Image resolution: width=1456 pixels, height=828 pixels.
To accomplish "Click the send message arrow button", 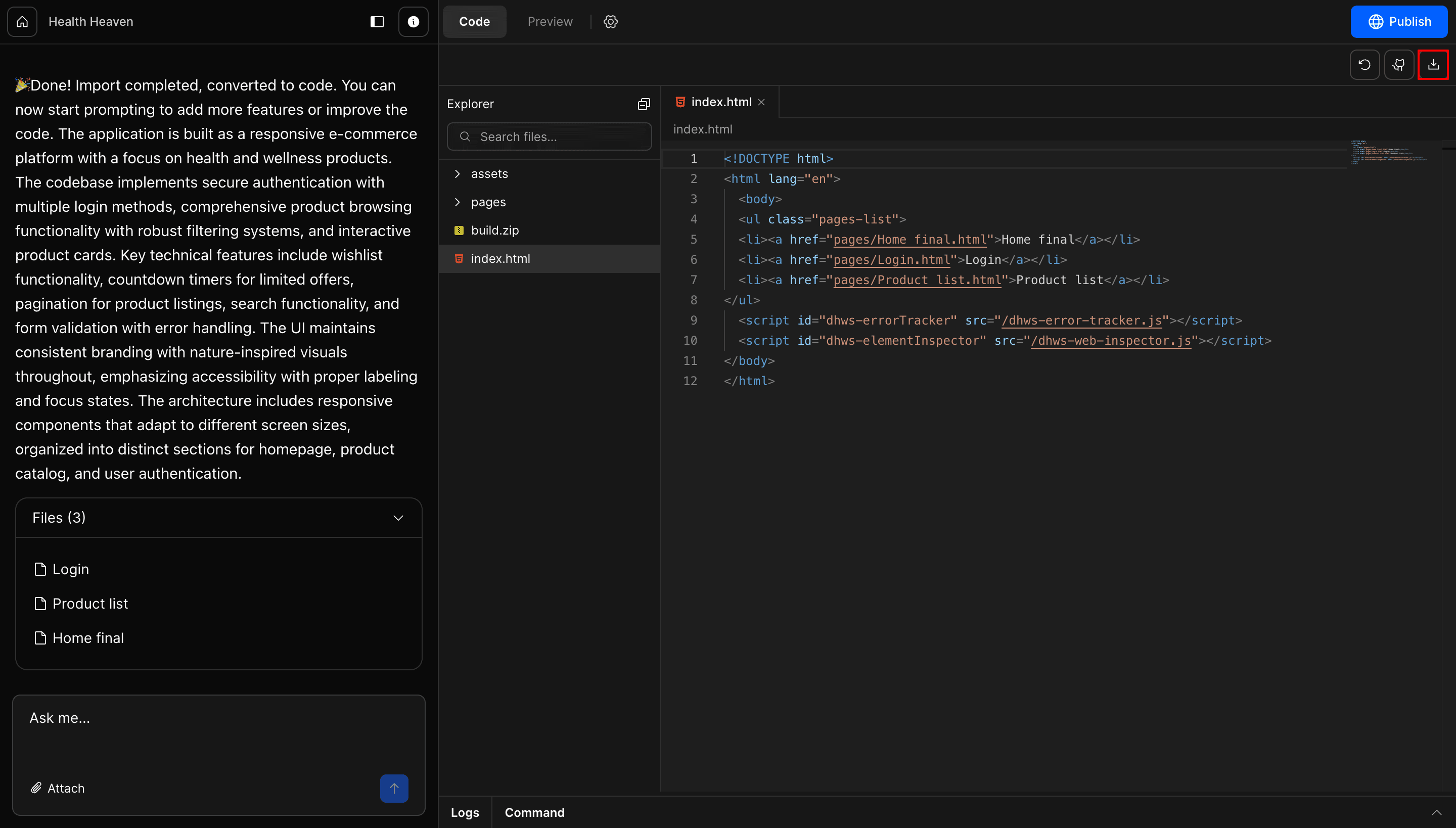I will [394, 788].
